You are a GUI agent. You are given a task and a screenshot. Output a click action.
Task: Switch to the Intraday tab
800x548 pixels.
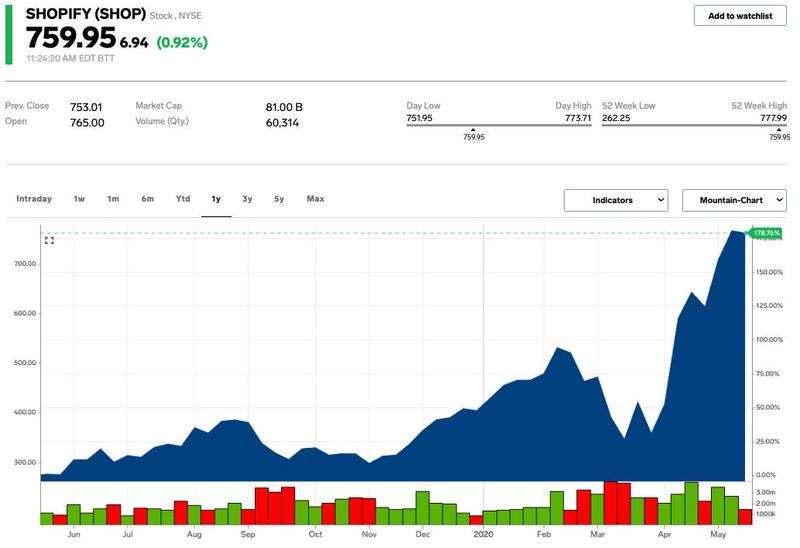click(x=34, y=199)
